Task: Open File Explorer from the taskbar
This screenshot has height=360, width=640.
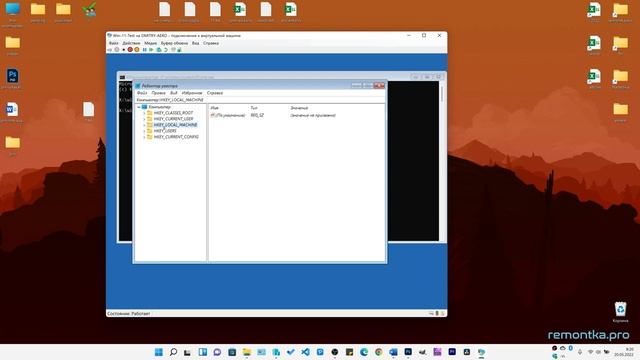Action: point(247,352)
